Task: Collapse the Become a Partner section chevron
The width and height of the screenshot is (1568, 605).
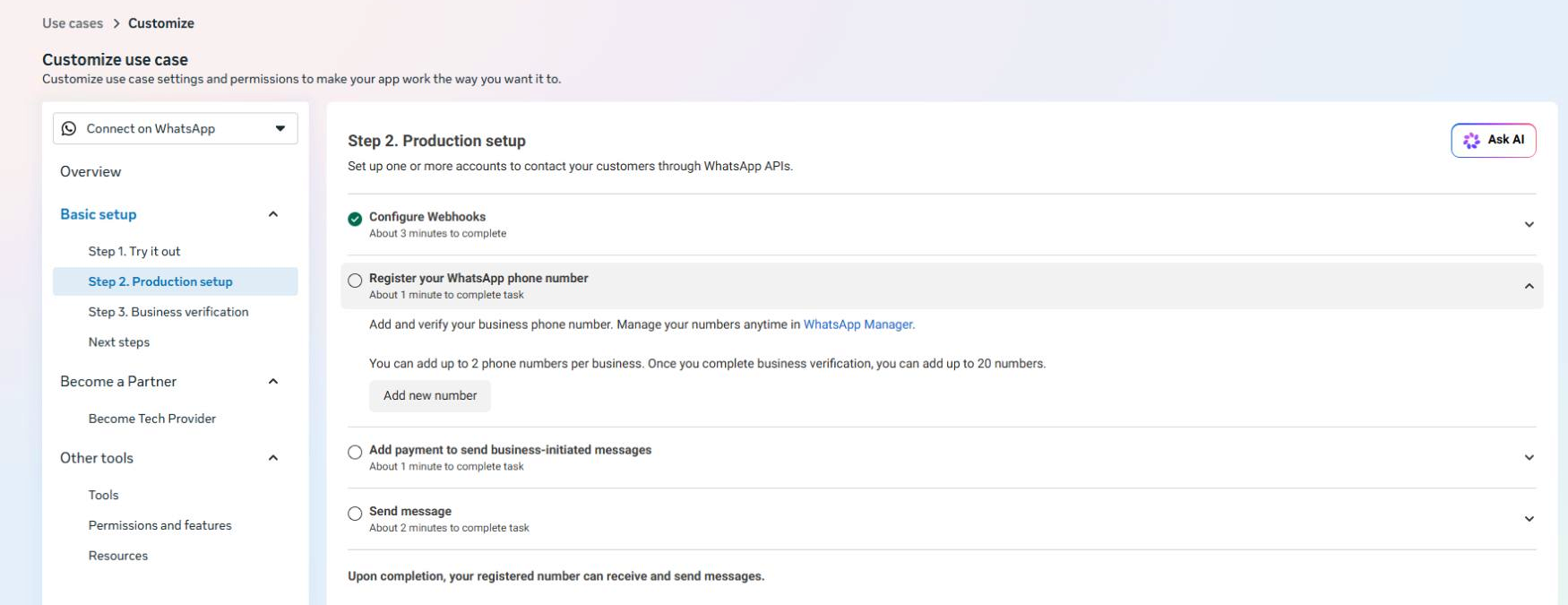Action: tap(273, 381)
